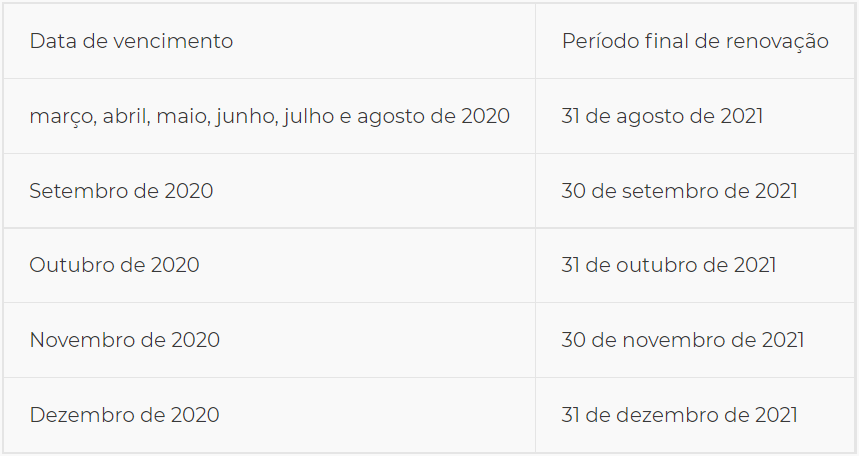The image size is (859, 456).
Task: Click the word 'Data' in the header
Action: (x=50, y=41)
